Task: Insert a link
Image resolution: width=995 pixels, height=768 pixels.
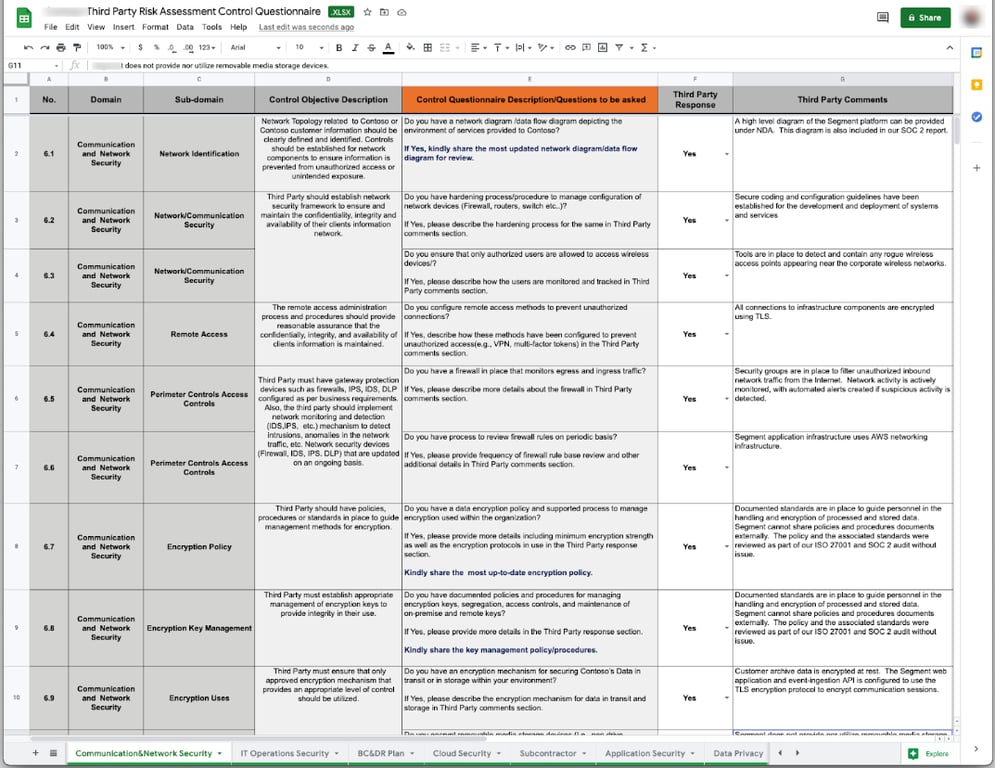Action: coord(570,48)
